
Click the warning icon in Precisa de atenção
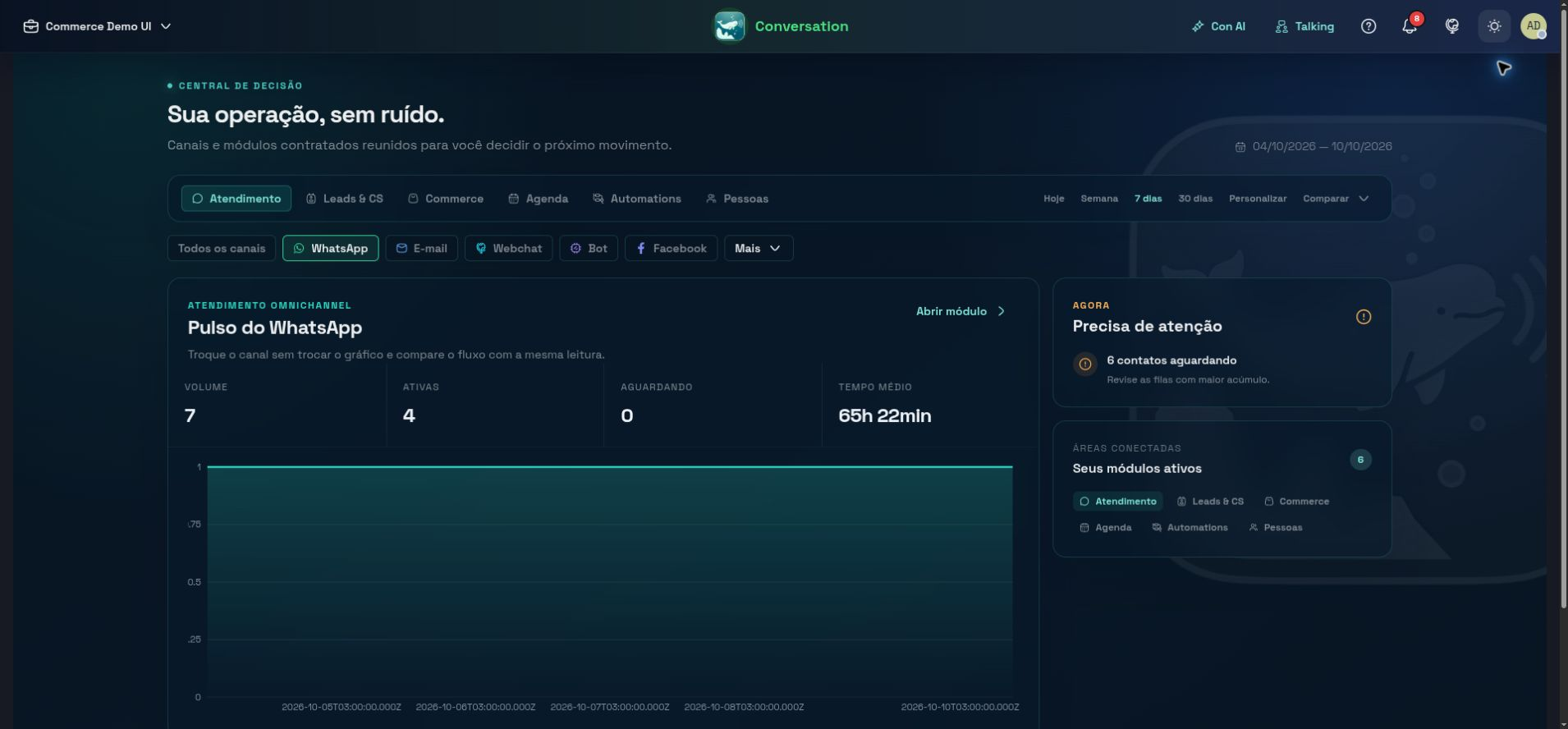coord(1364,317)
